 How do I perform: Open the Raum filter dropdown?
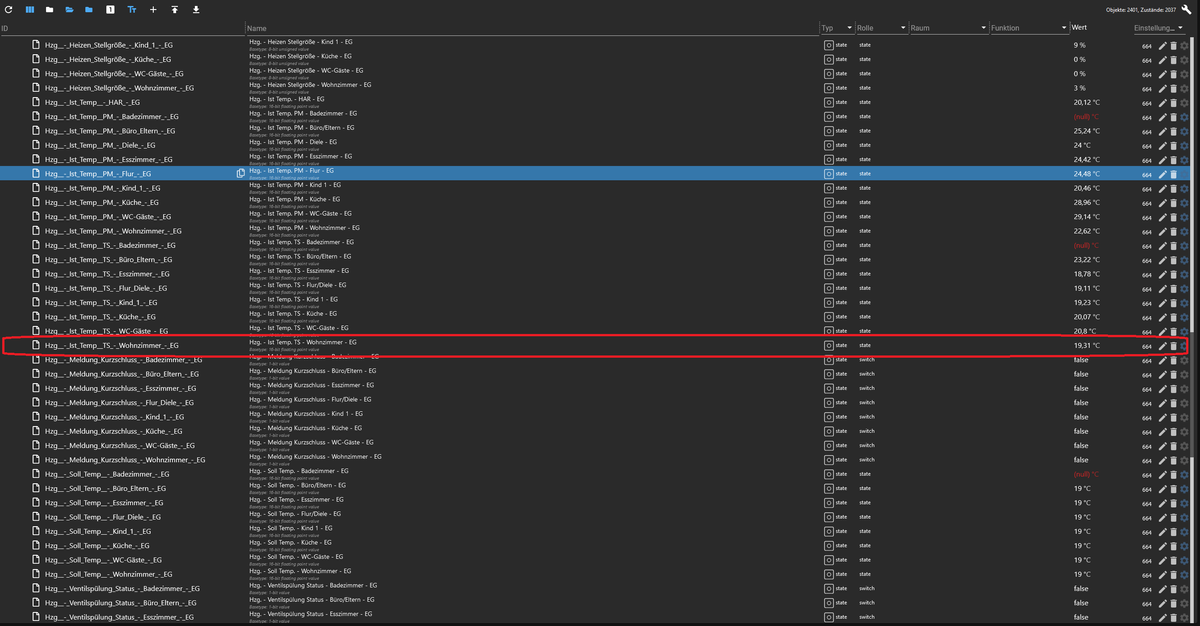click(982, 28)
